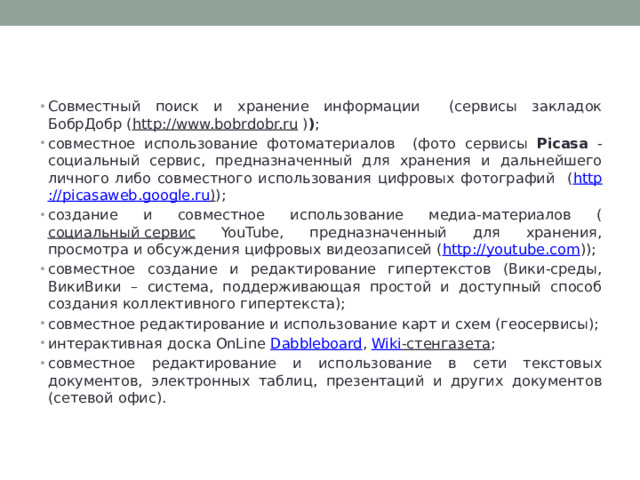The width and height of the screenshot is (640, 480).
Task: Click the text 'цифровых фотографий'
Action: tap(466, 178)
